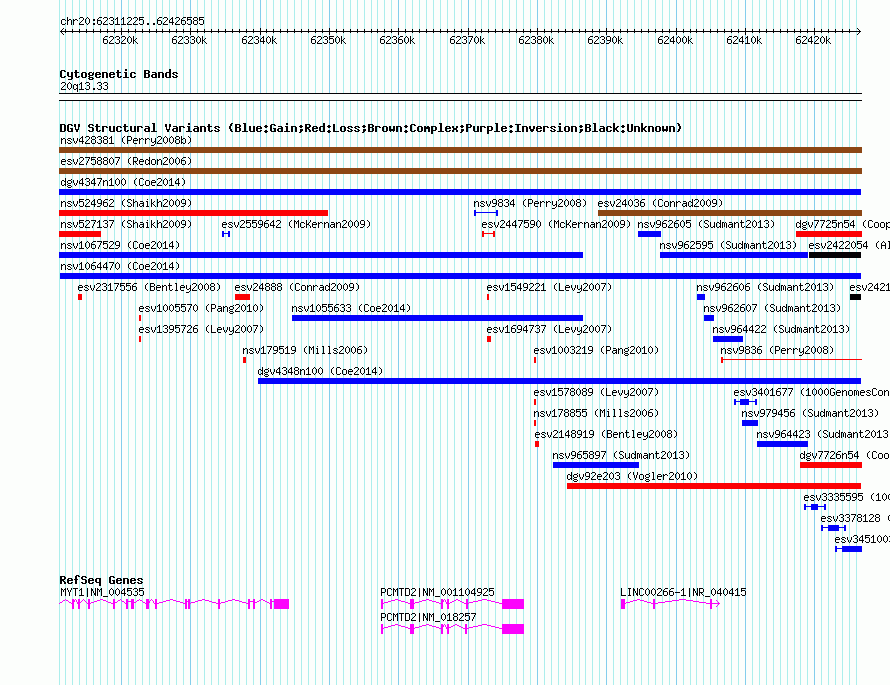Image resolution: width=890 pixels, height=685 pixels.
Task: Click the esv1694737 (Levy2007) variant label
Action: click(549, 329)
